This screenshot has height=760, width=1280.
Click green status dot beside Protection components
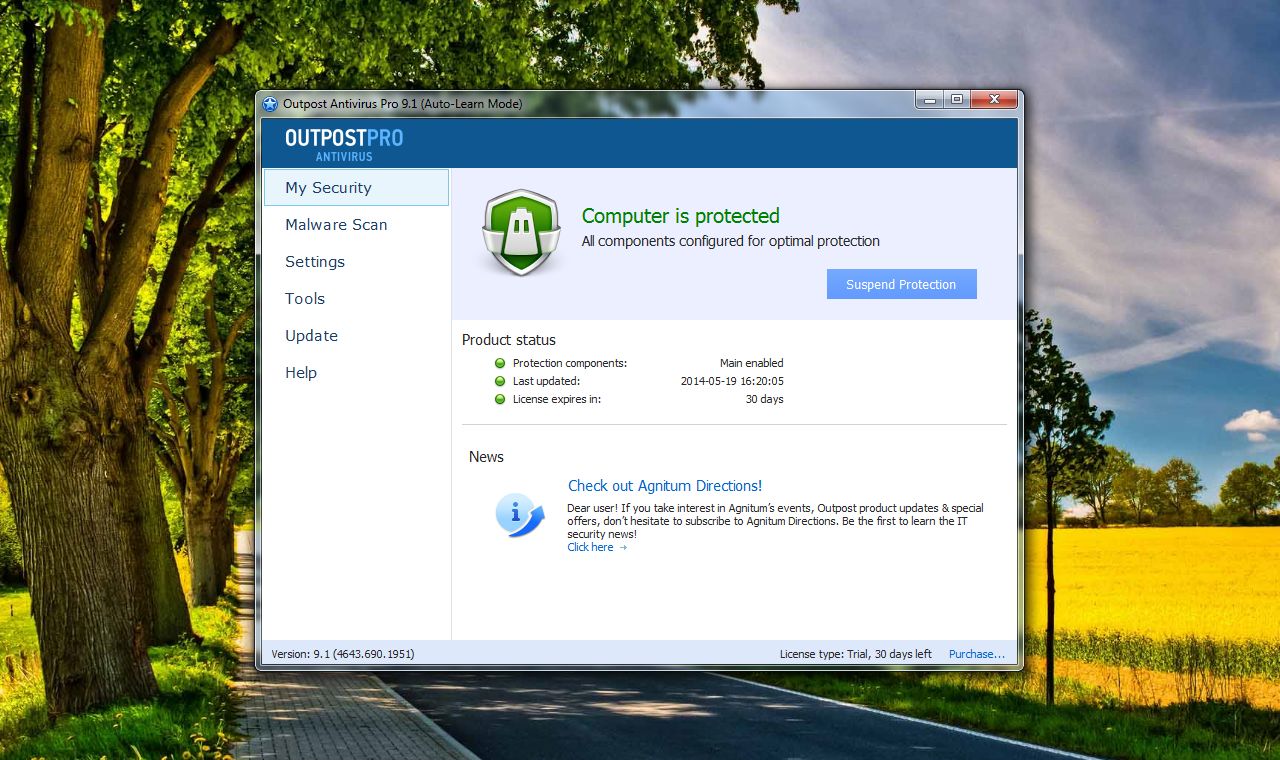[x=500, y=363]
